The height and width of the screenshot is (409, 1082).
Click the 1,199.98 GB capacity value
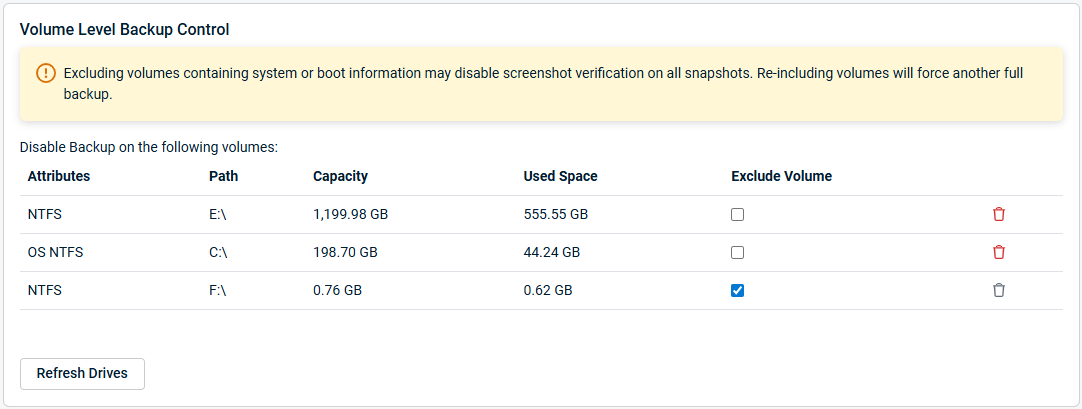[351, 214]
